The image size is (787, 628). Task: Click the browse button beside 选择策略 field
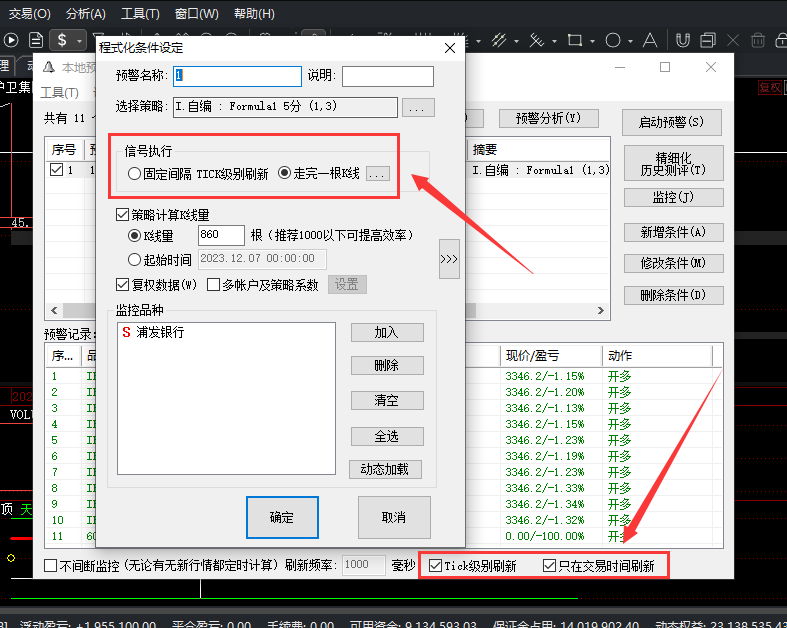point(418,107)
